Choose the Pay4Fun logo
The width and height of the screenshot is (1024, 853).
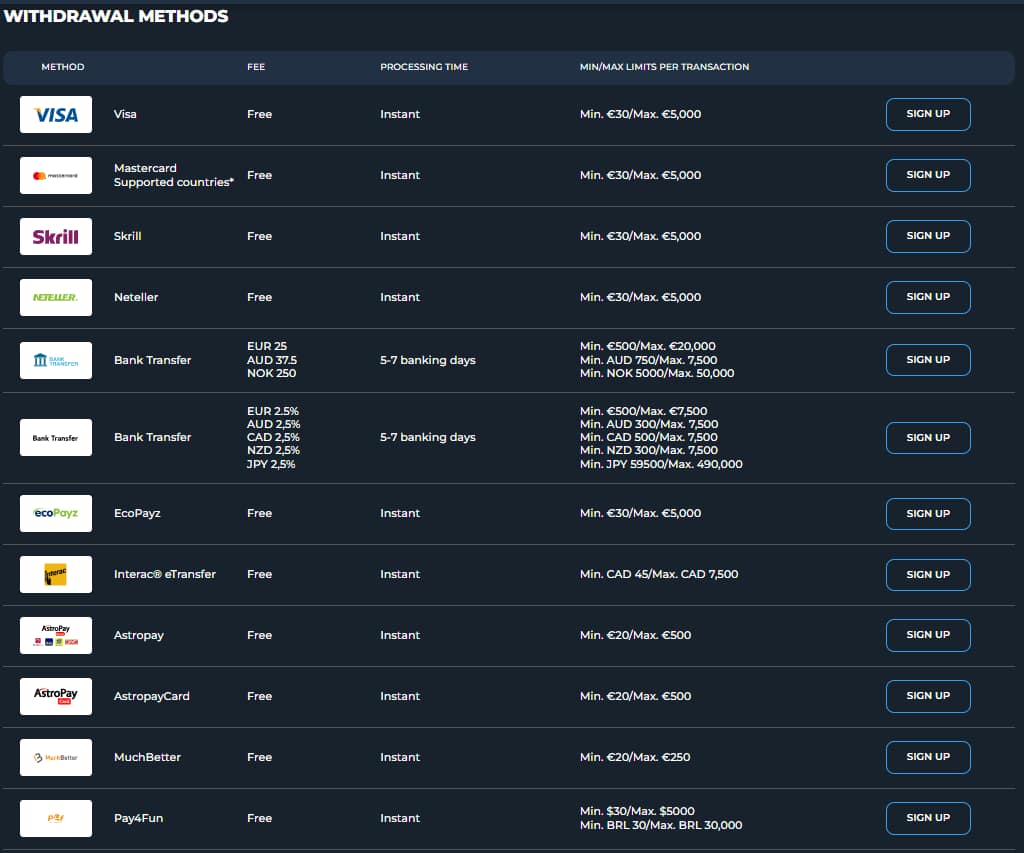point(56,818)
